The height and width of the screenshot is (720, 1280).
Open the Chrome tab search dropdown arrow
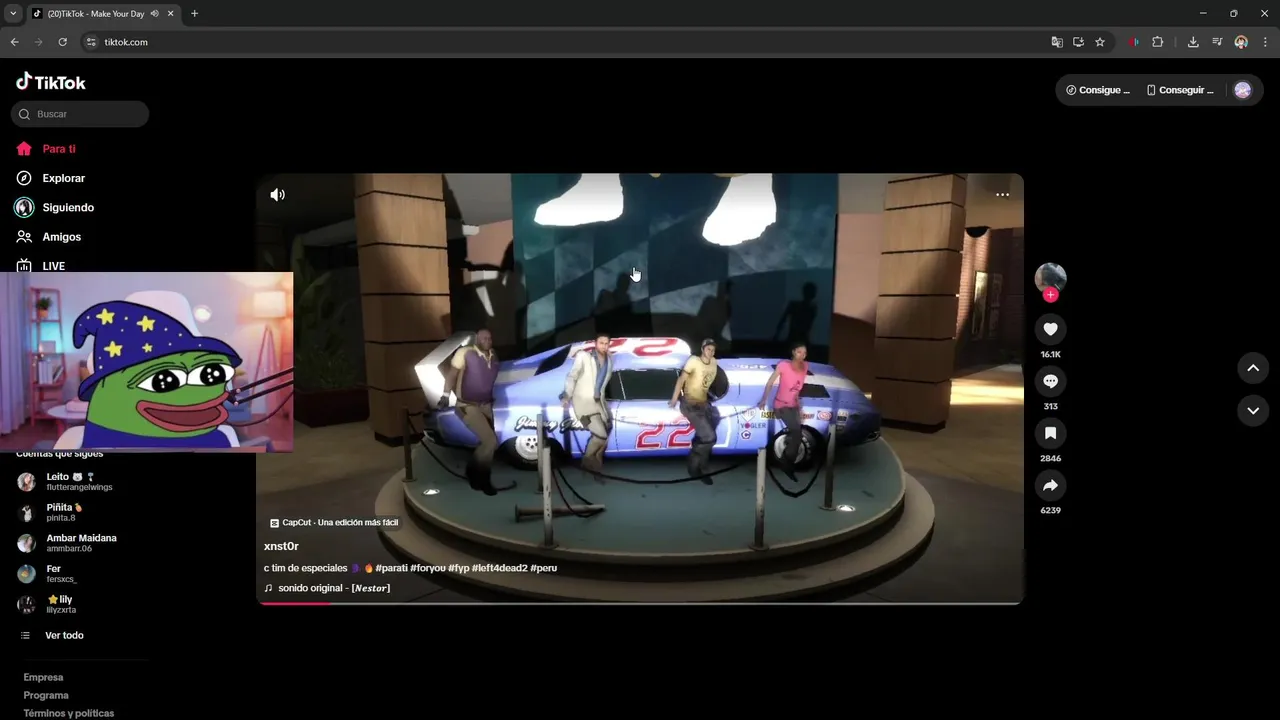(13, 13)
